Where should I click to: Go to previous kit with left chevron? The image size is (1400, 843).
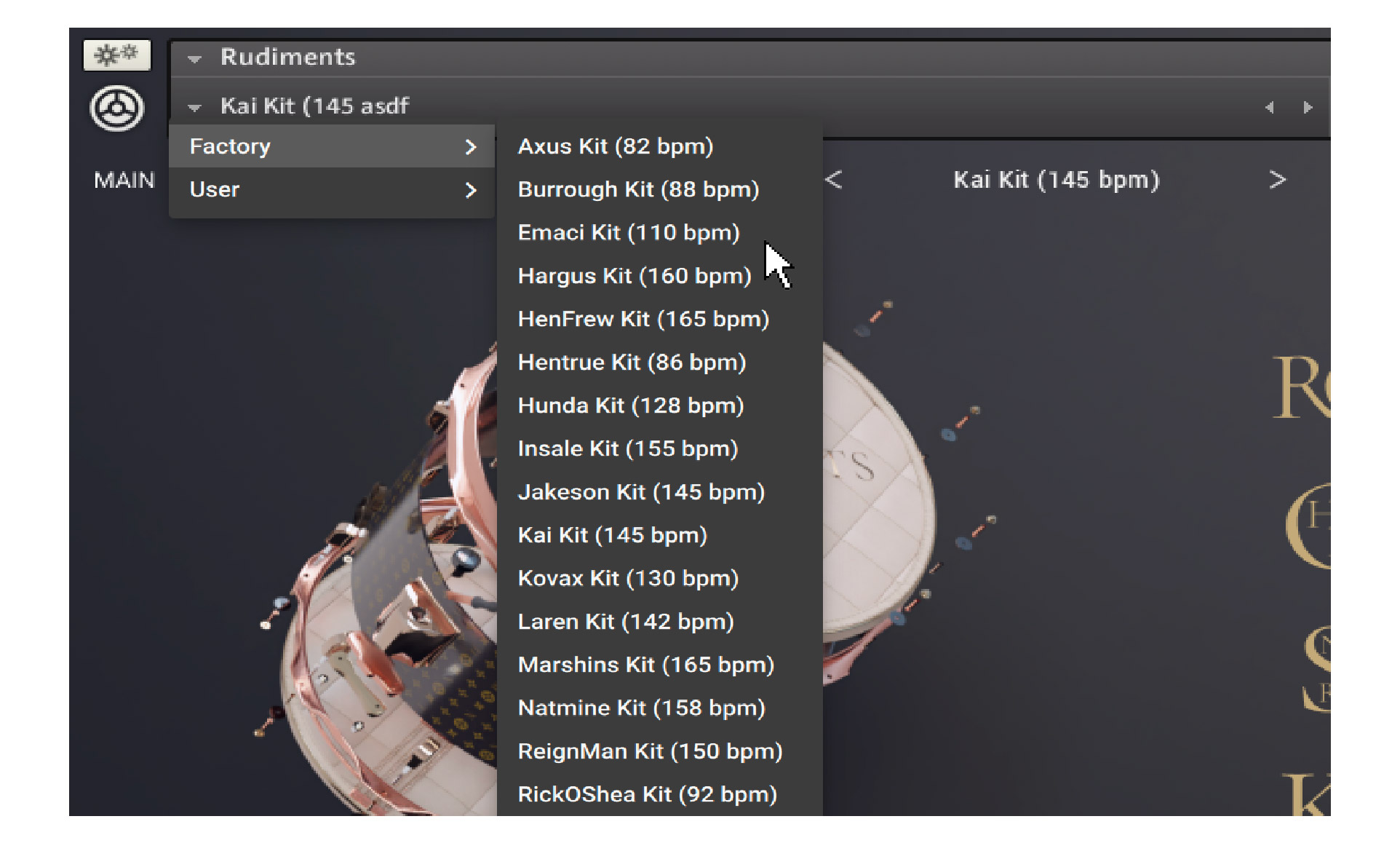coord(834,180)
